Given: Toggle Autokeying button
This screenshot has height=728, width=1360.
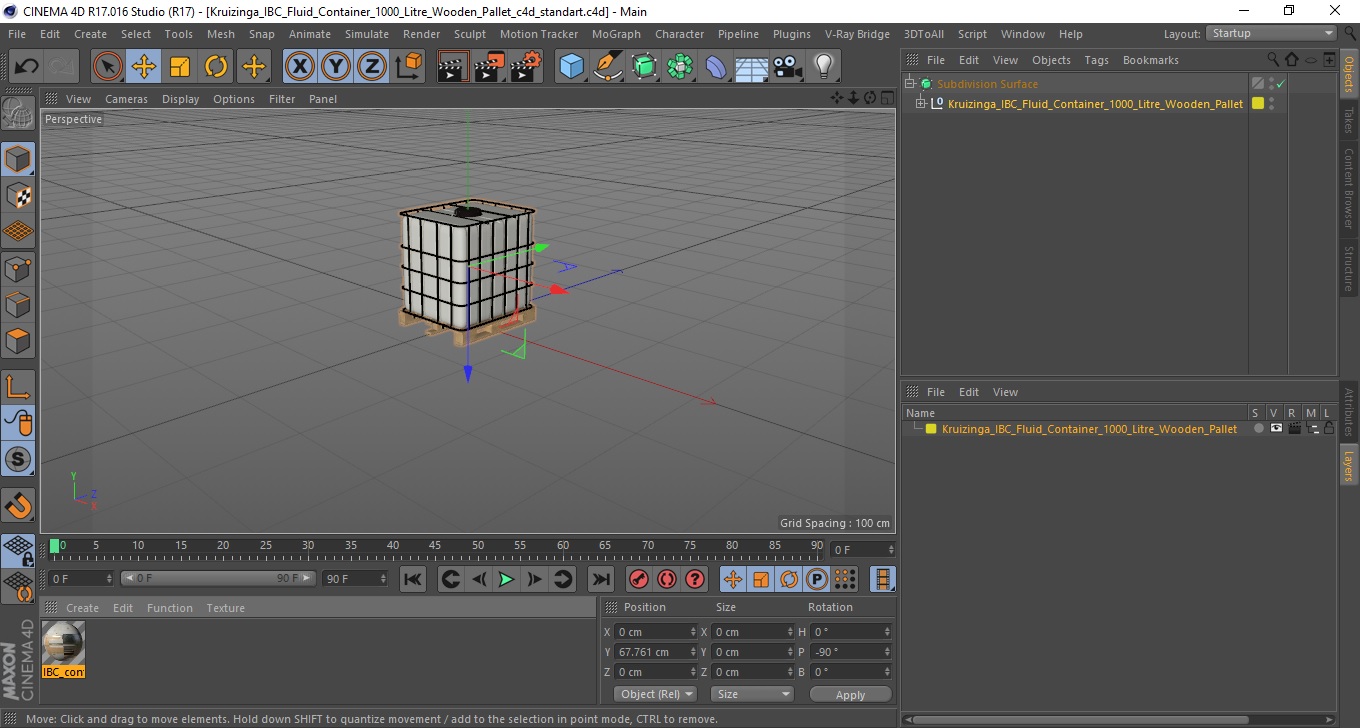Looking at the screenshot, I should tap(666, 579).
